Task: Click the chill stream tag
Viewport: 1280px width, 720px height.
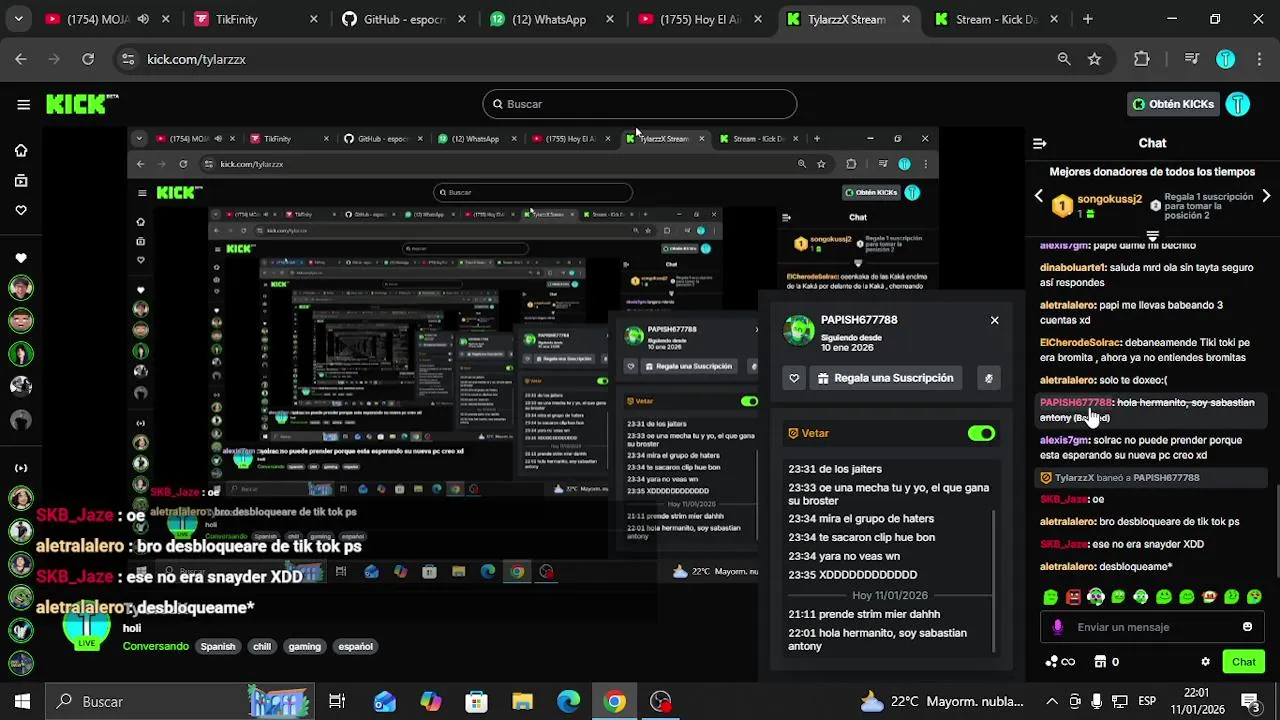Action: (262, 646)
